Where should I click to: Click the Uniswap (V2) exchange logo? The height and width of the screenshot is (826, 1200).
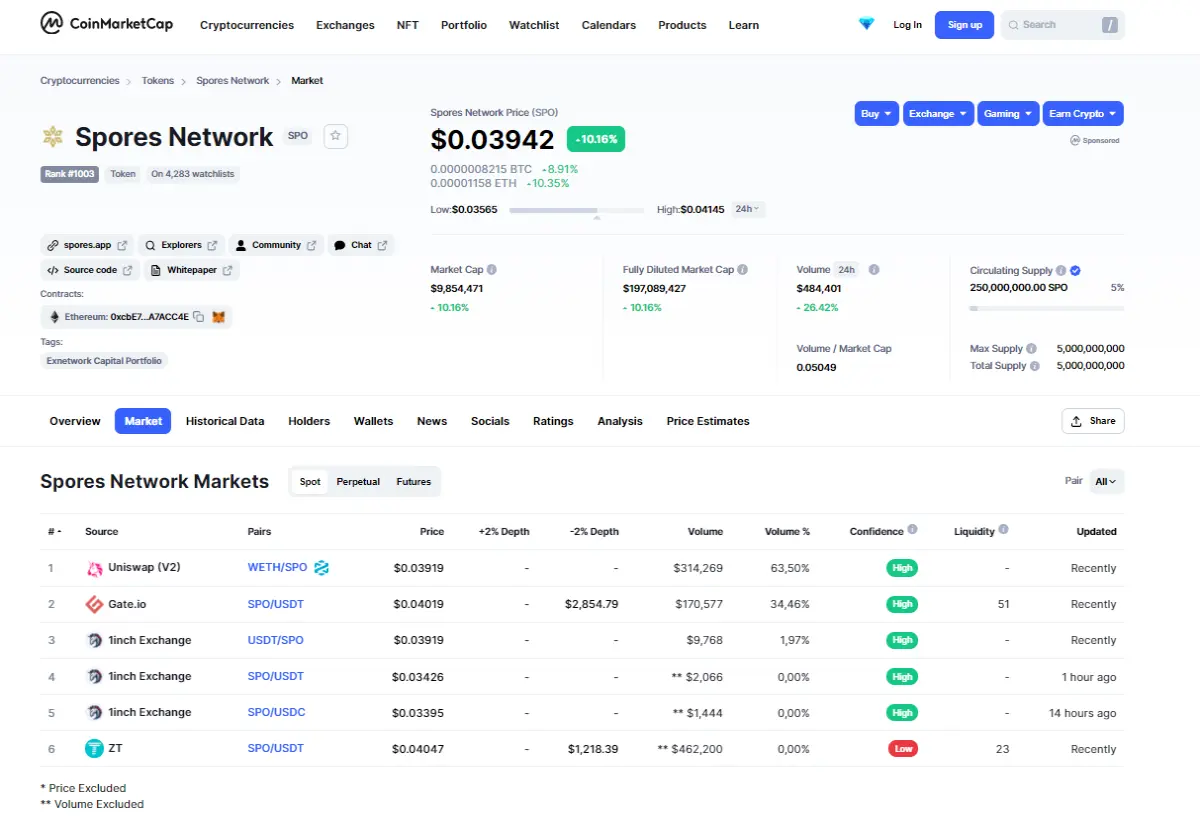[94, 568]
